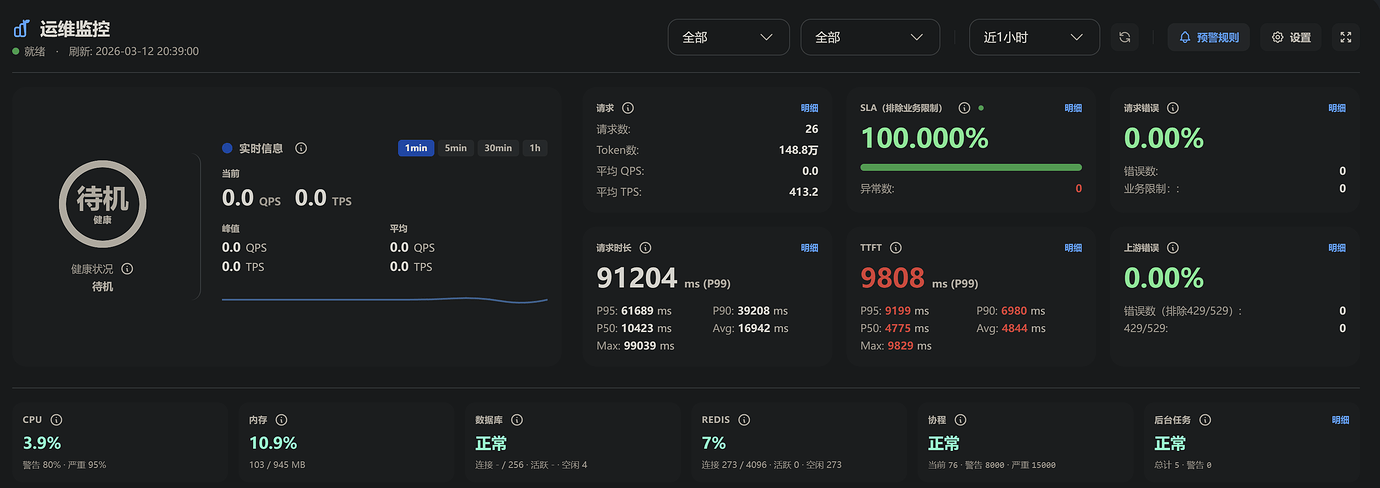
Task: Enter fullscreen via the expand icon
Action: point(1346,37)
